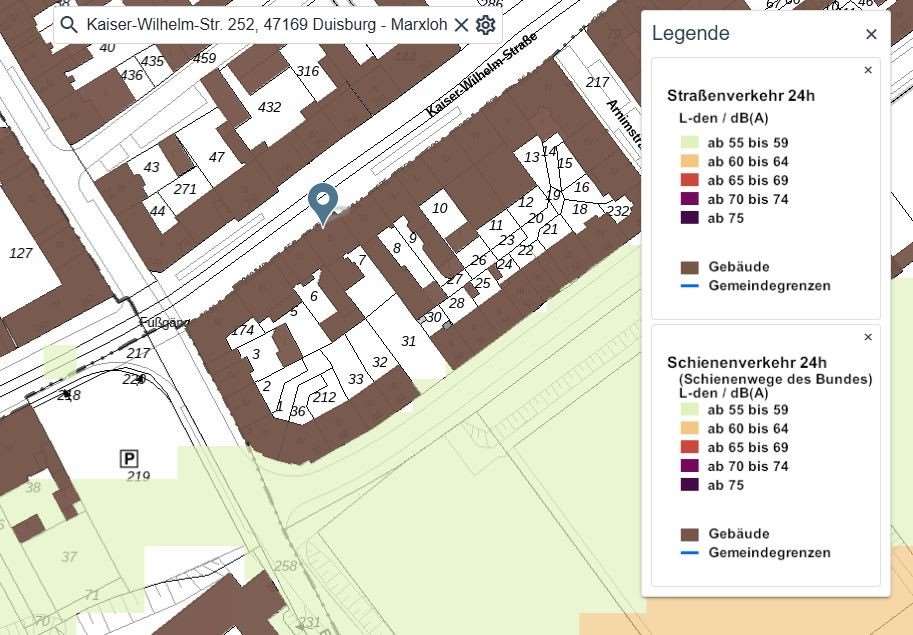
Task: Close the Legende panel
Action: pos(871,34)
